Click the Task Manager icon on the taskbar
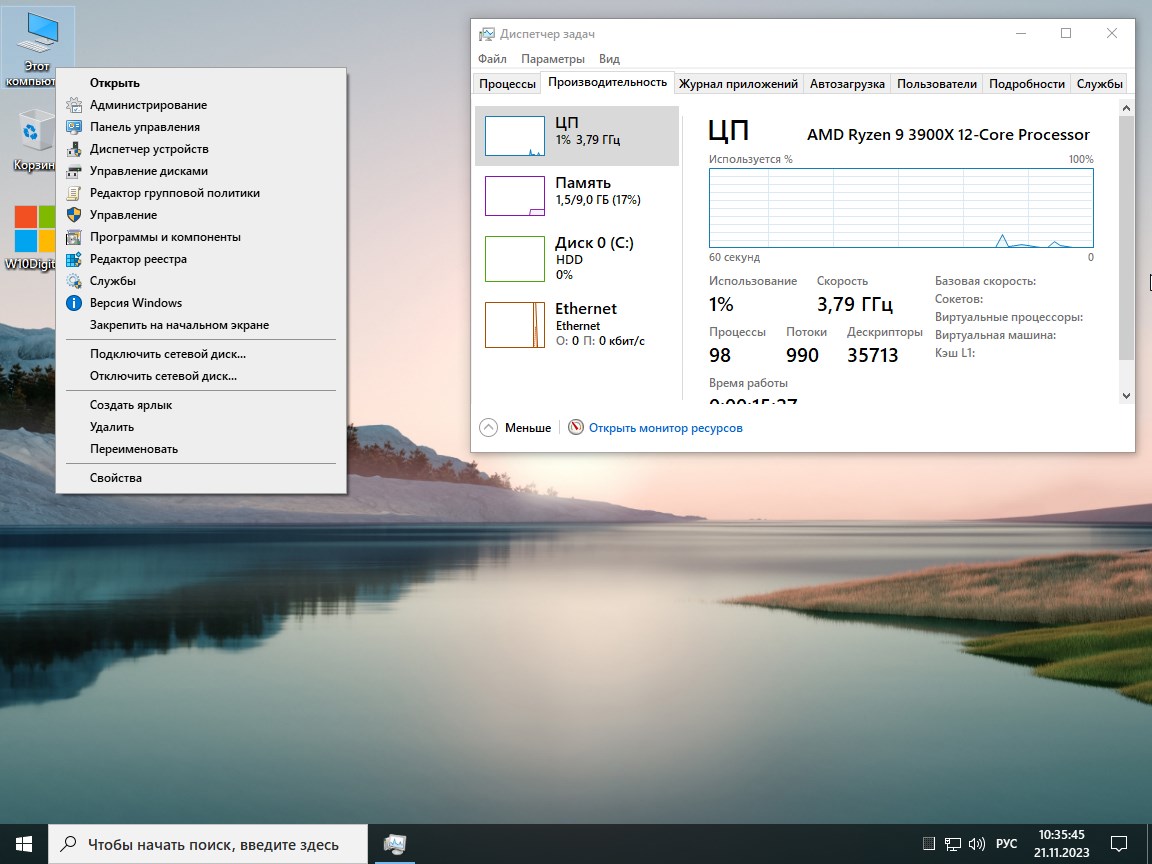The image size is (1152, 864). [395, 844]
